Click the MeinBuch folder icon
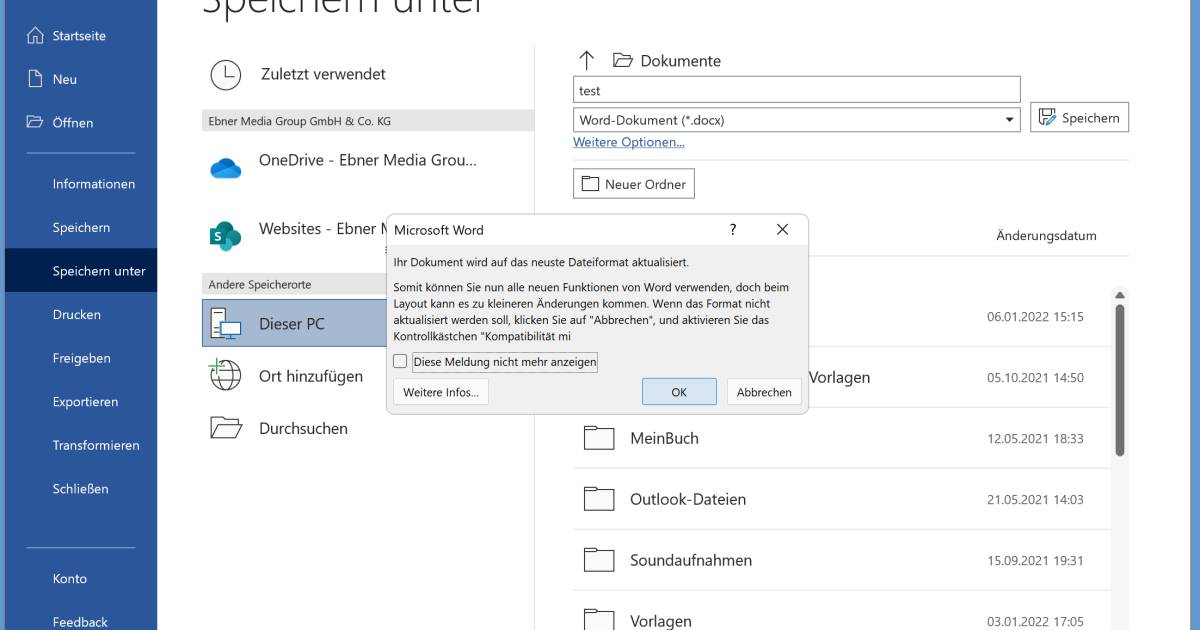 coord(599,438)
